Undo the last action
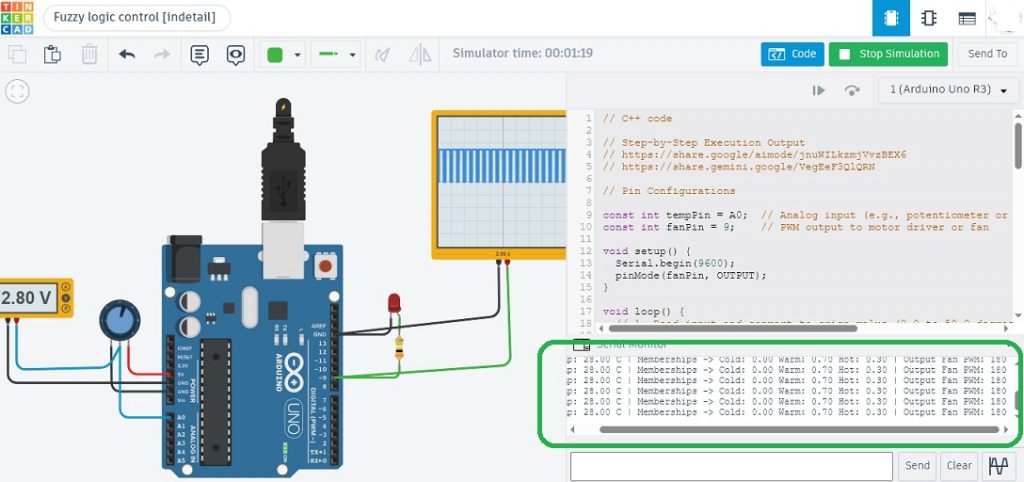 tap(127, 54)
